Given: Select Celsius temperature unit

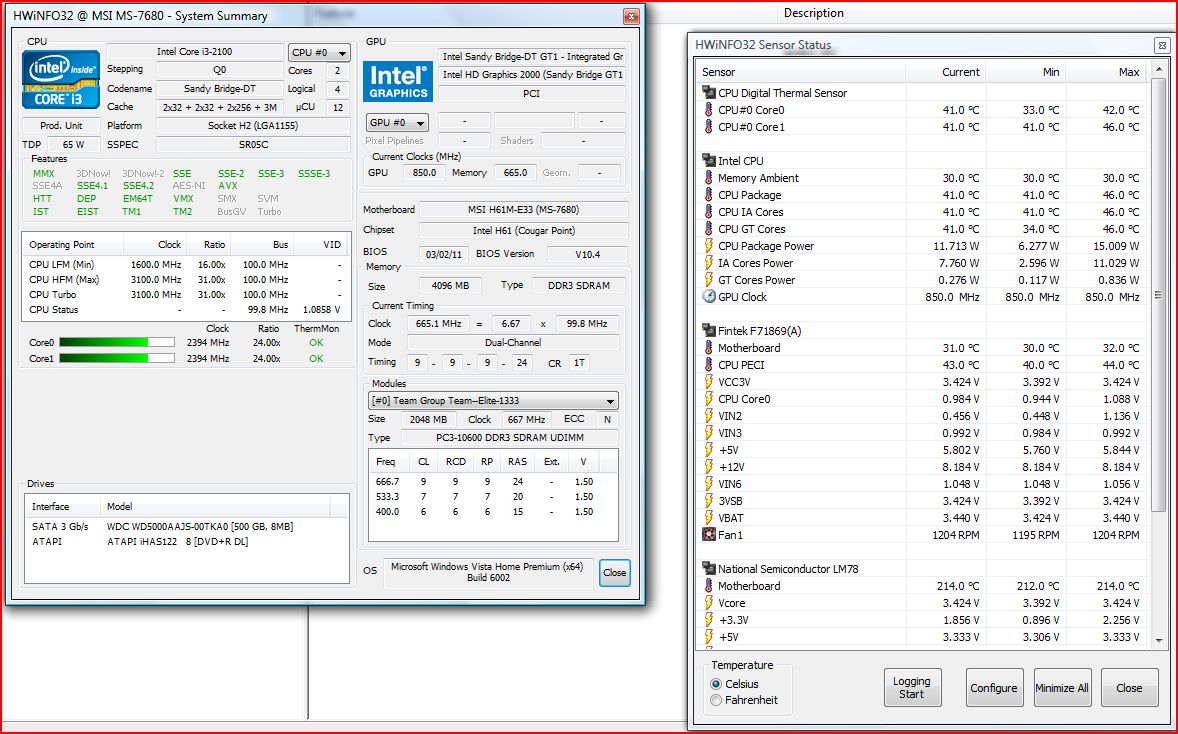Looking at the screenshot, I should [716, 684].
